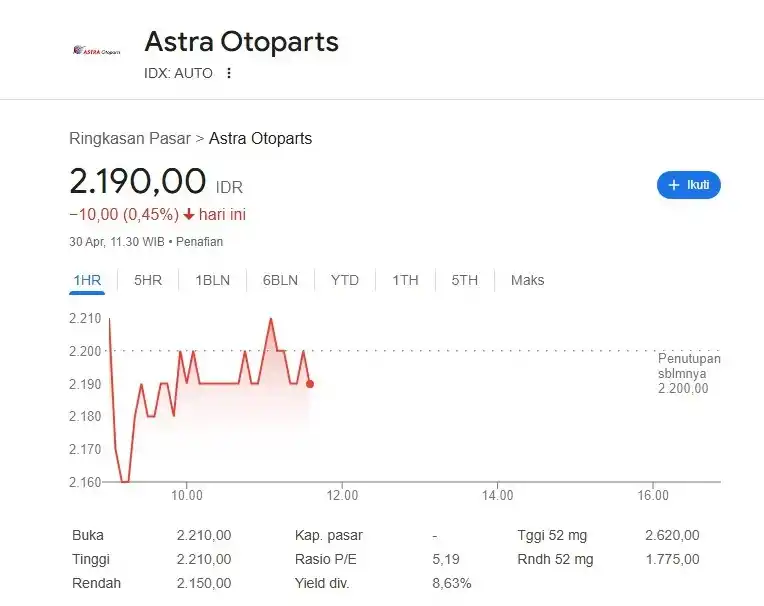Switch to the 5HR chart tab
The image size is (764, 606).
click(147, 280)
